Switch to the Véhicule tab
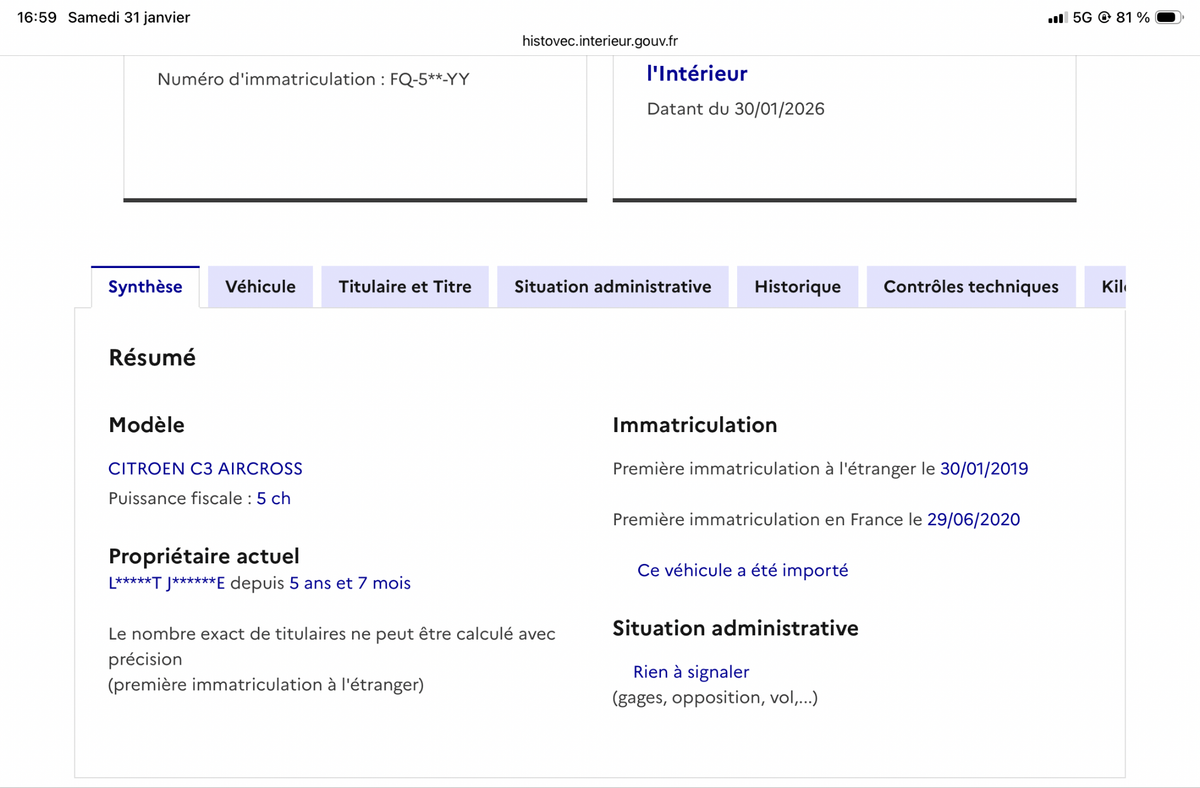Viewport: 1200px width, 788px height. 260,286
